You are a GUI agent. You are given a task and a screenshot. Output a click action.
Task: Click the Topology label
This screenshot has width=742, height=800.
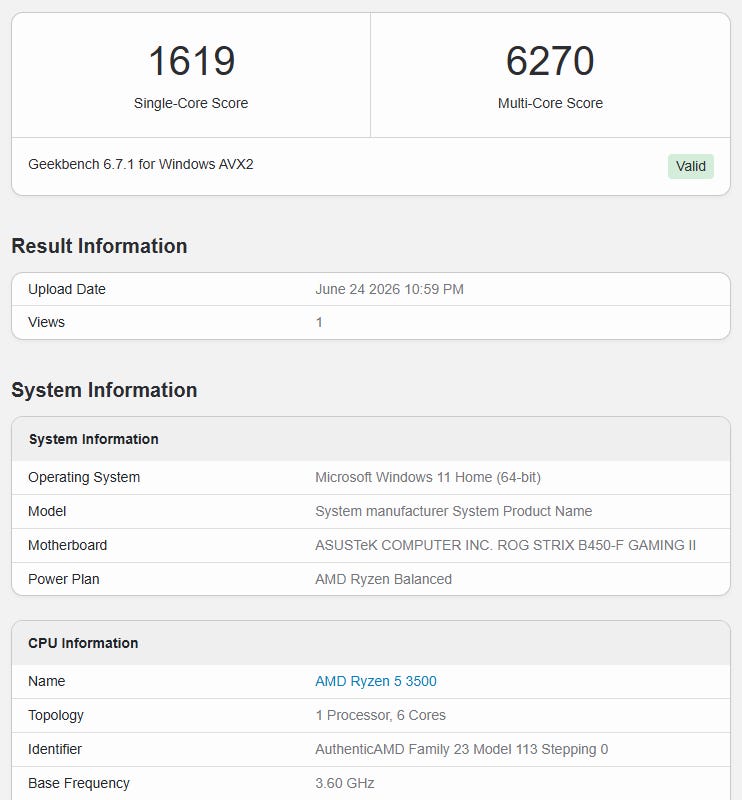(56, 715)
